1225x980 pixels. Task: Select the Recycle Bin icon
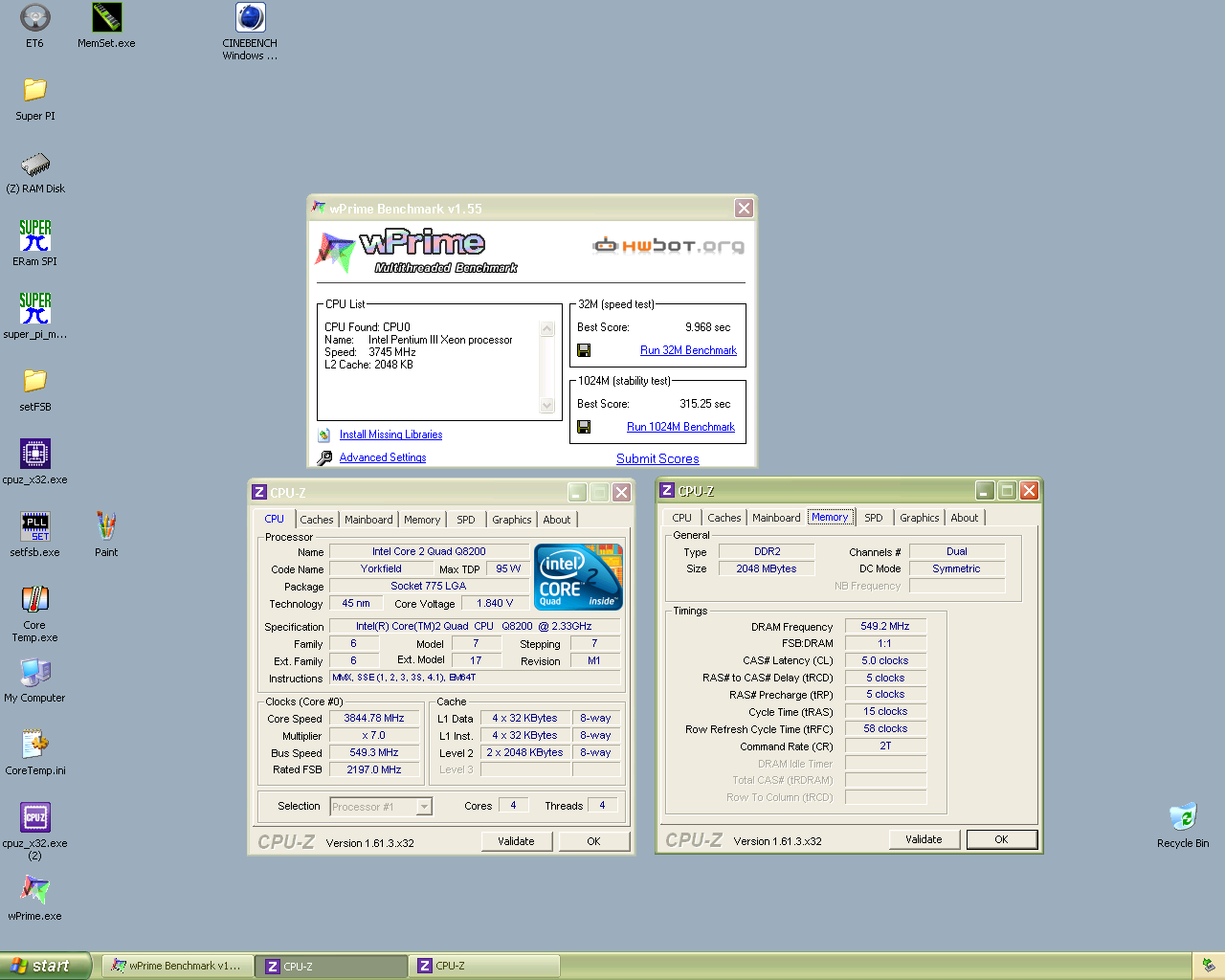click(x=1183, y=826)
